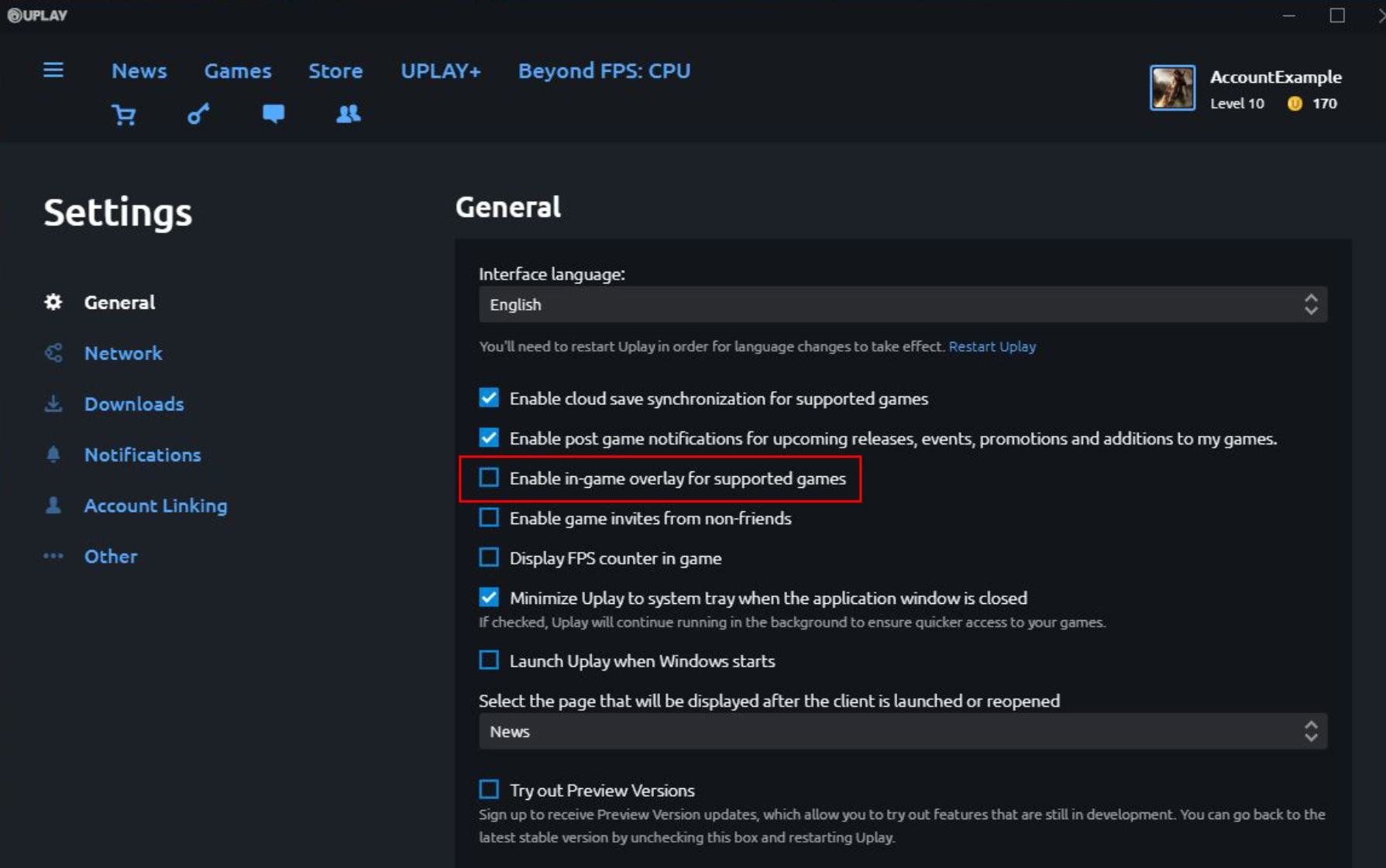Check Launch Uplay when Windows starts
1386x868 pixels.
pyautogui.click(x=489, y=660)
